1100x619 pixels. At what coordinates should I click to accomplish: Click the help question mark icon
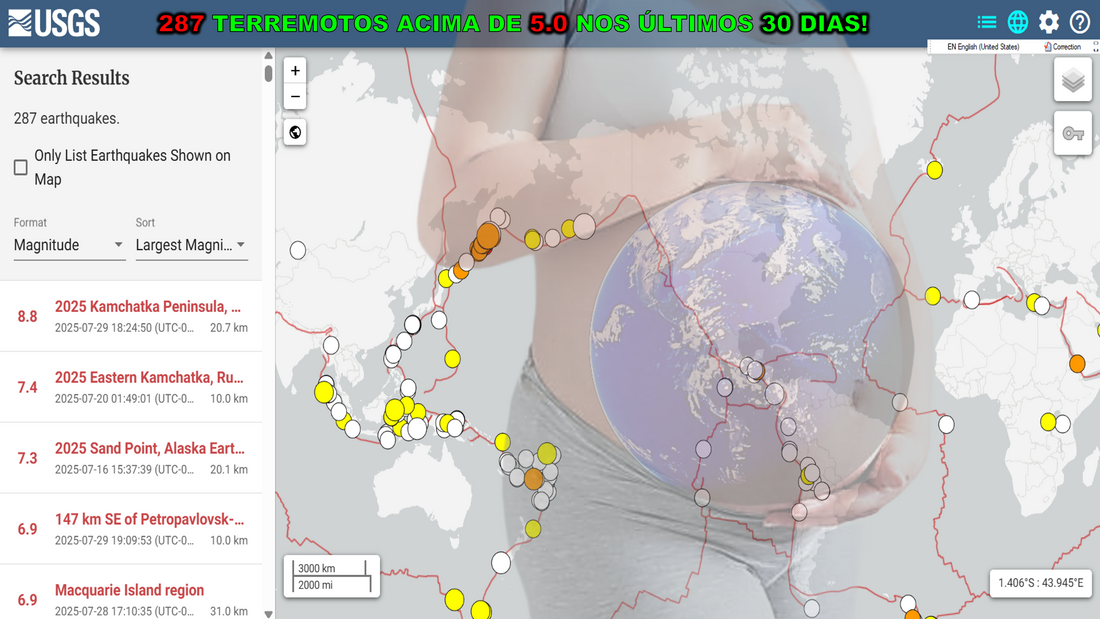(1080, 22)
